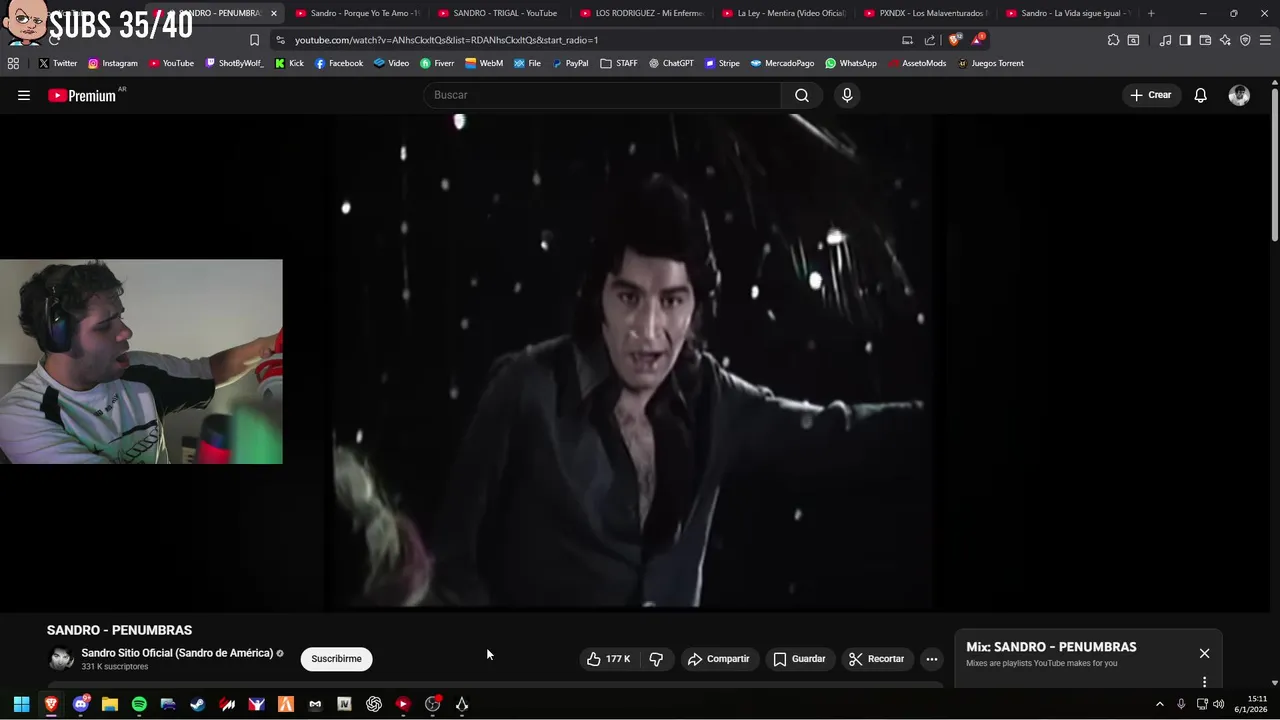This screenshot has width=1280, height=720.
Task: Open Brave media control music note
Action: [1165, 40]
